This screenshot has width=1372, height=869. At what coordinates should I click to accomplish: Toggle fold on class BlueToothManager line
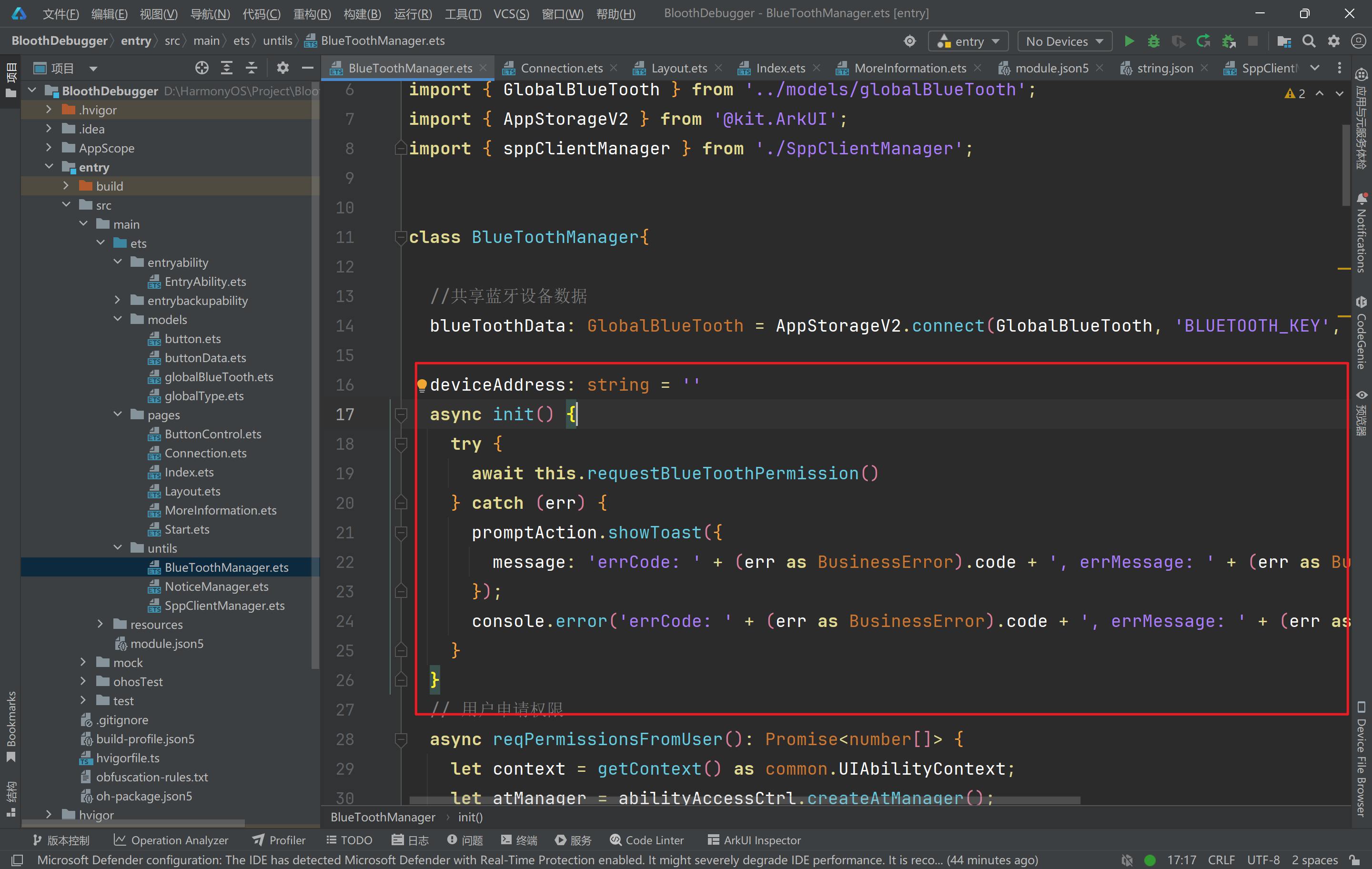401,237
